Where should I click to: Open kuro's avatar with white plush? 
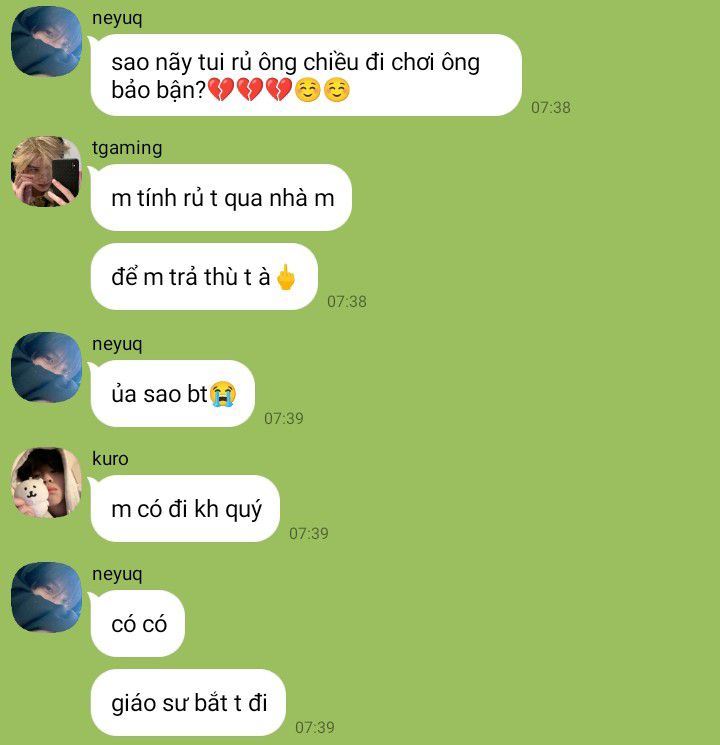46,482
